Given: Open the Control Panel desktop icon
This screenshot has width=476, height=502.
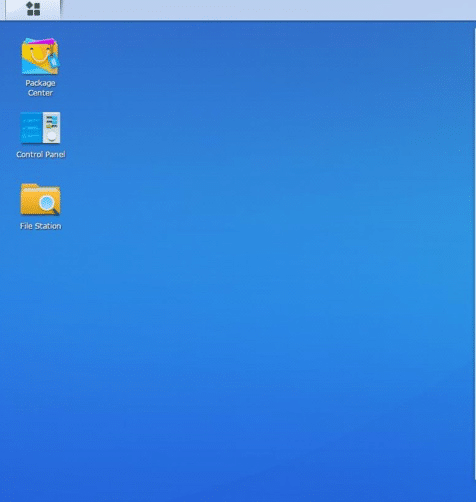Looking at the screenshot, I should point(40,128).
